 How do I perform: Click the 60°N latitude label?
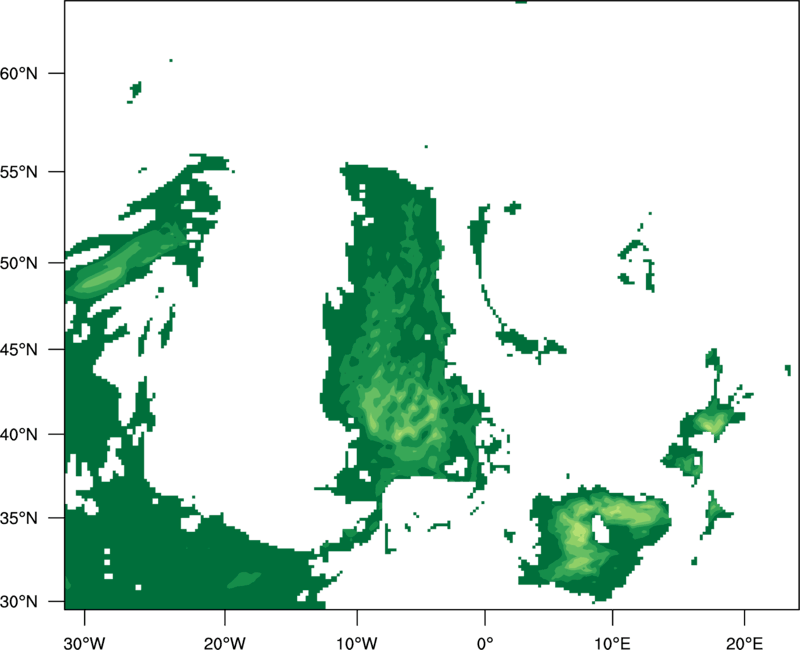[x=19, y=73]
